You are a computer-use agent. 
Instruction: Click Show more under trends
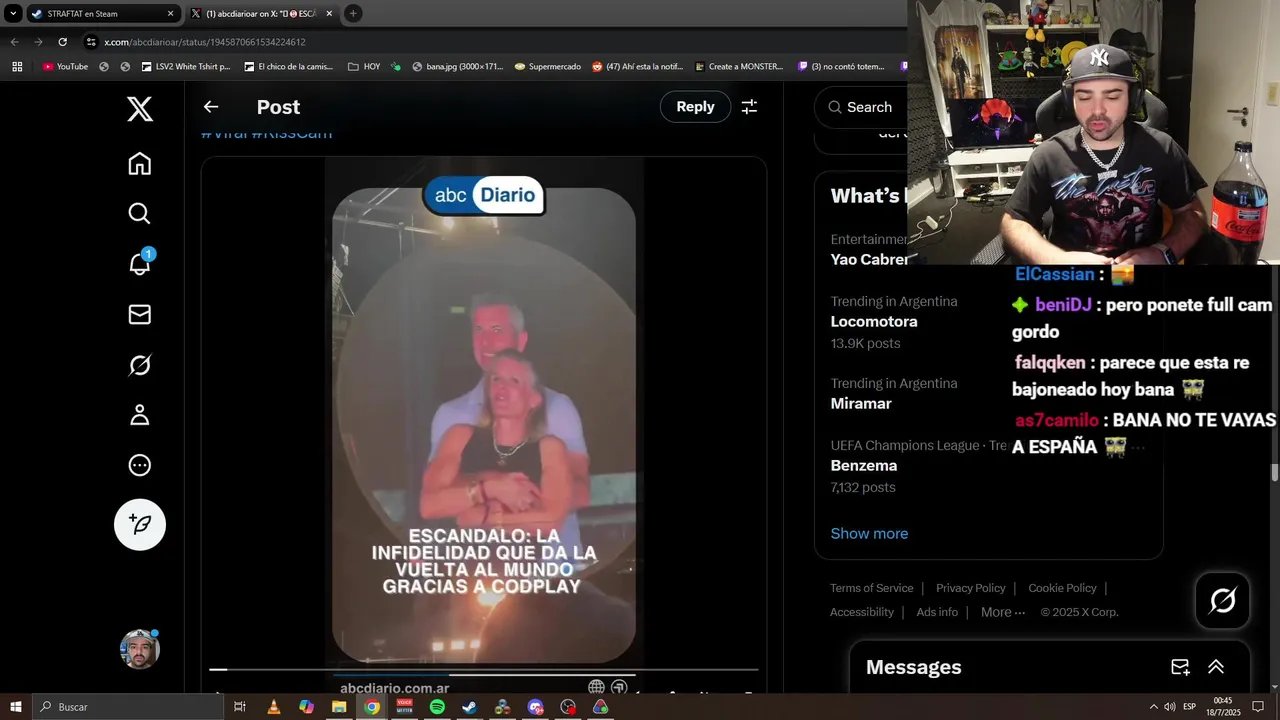coord(869,533)
